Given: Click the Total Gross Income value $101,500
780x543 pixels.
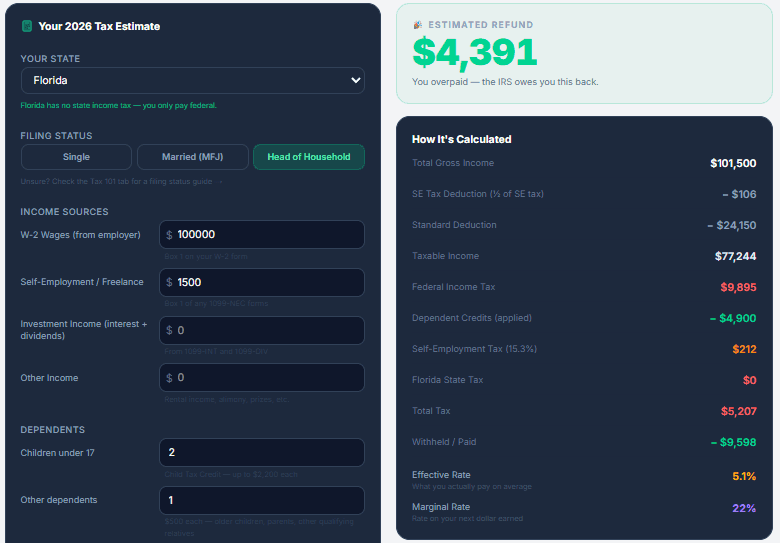Looking at the screenshot, I should 733,163.
